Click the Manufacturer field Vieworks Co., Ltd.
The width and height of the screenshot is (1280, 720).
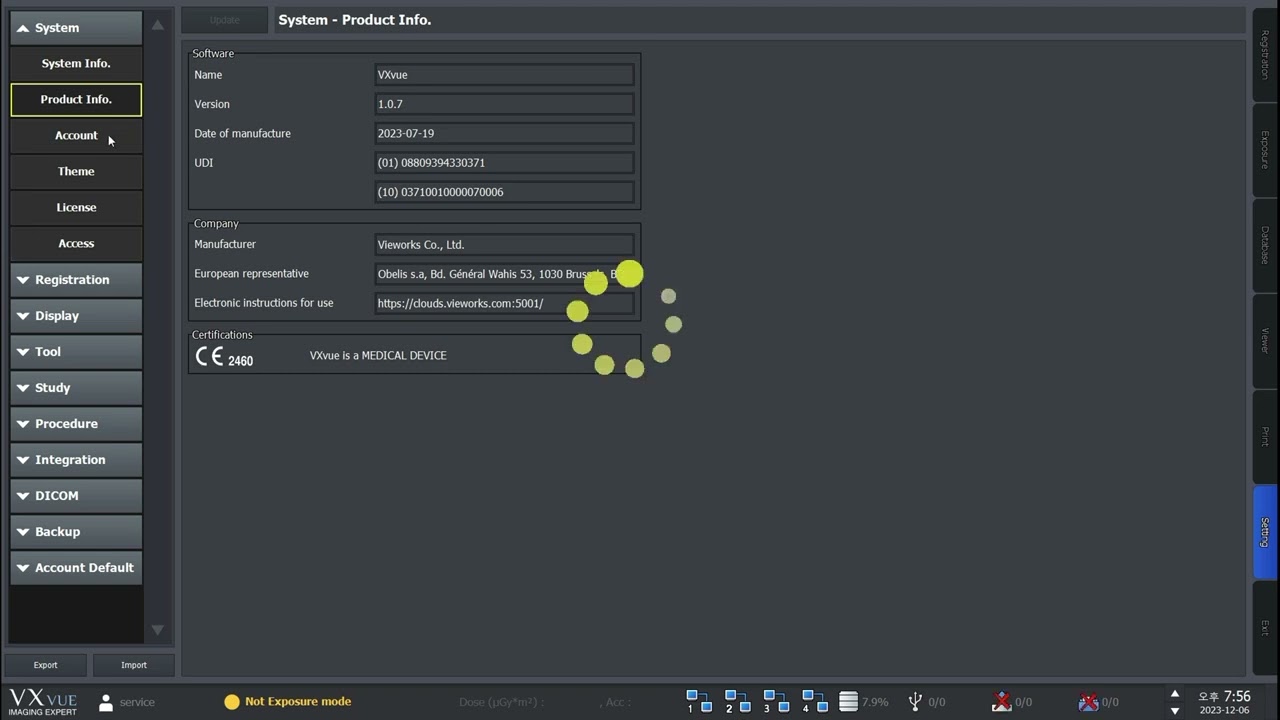504,245
